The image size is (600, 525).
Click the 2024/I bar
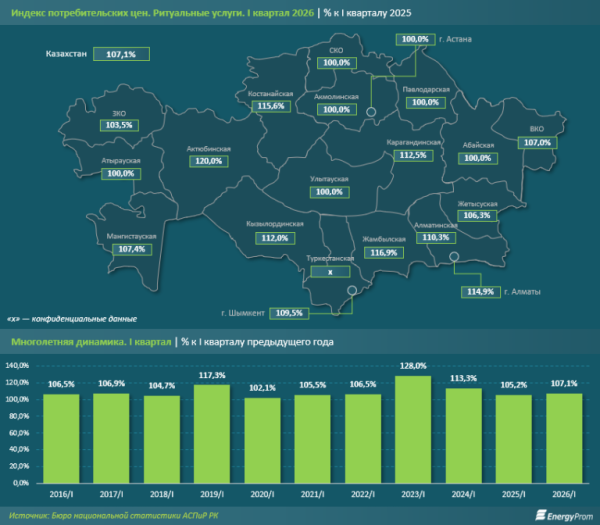(x=464, y=436)
